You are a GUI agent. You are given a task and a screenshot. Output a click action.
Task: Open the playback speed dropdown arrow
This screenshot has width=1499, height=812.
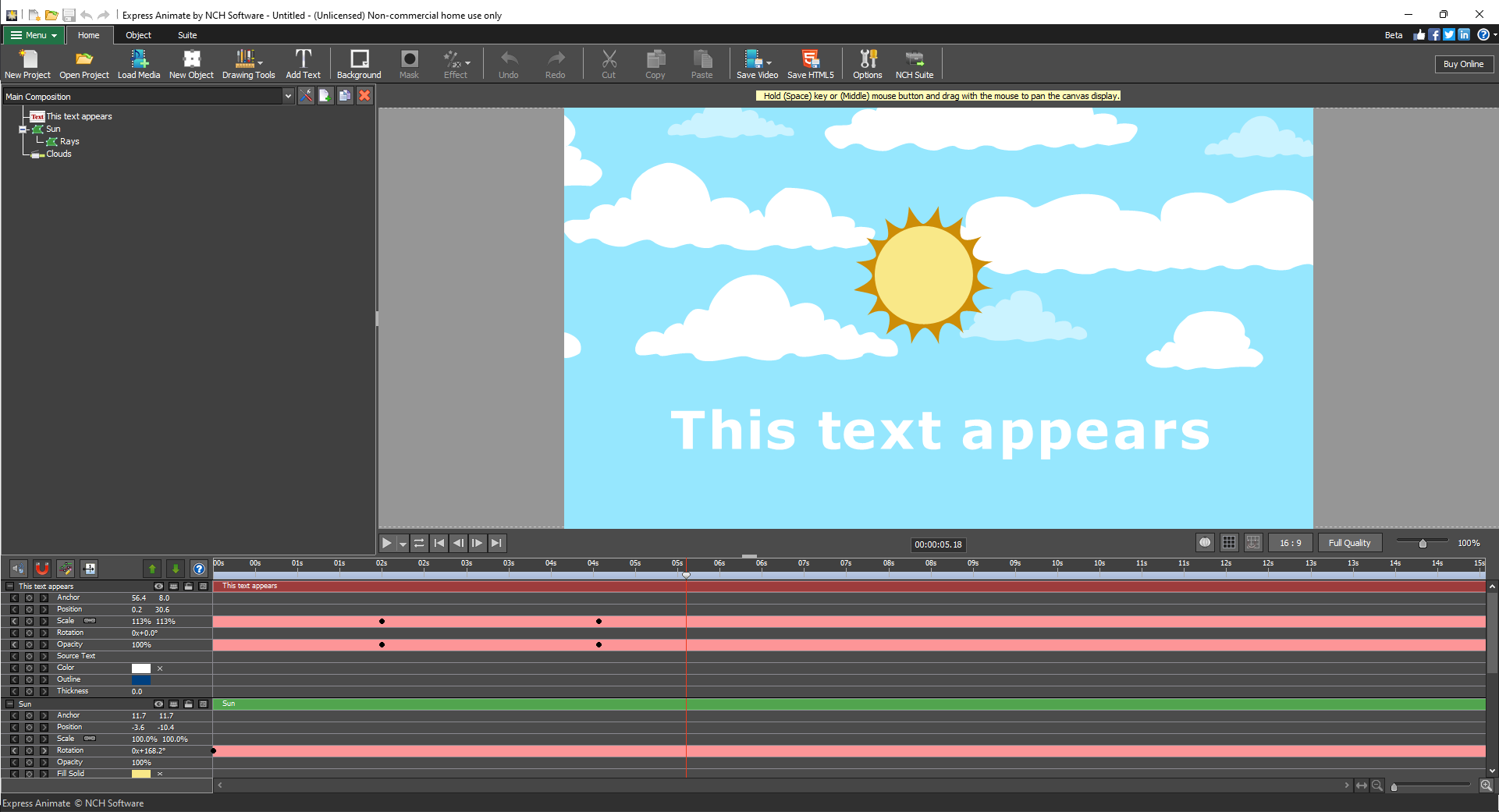point(403,543)
